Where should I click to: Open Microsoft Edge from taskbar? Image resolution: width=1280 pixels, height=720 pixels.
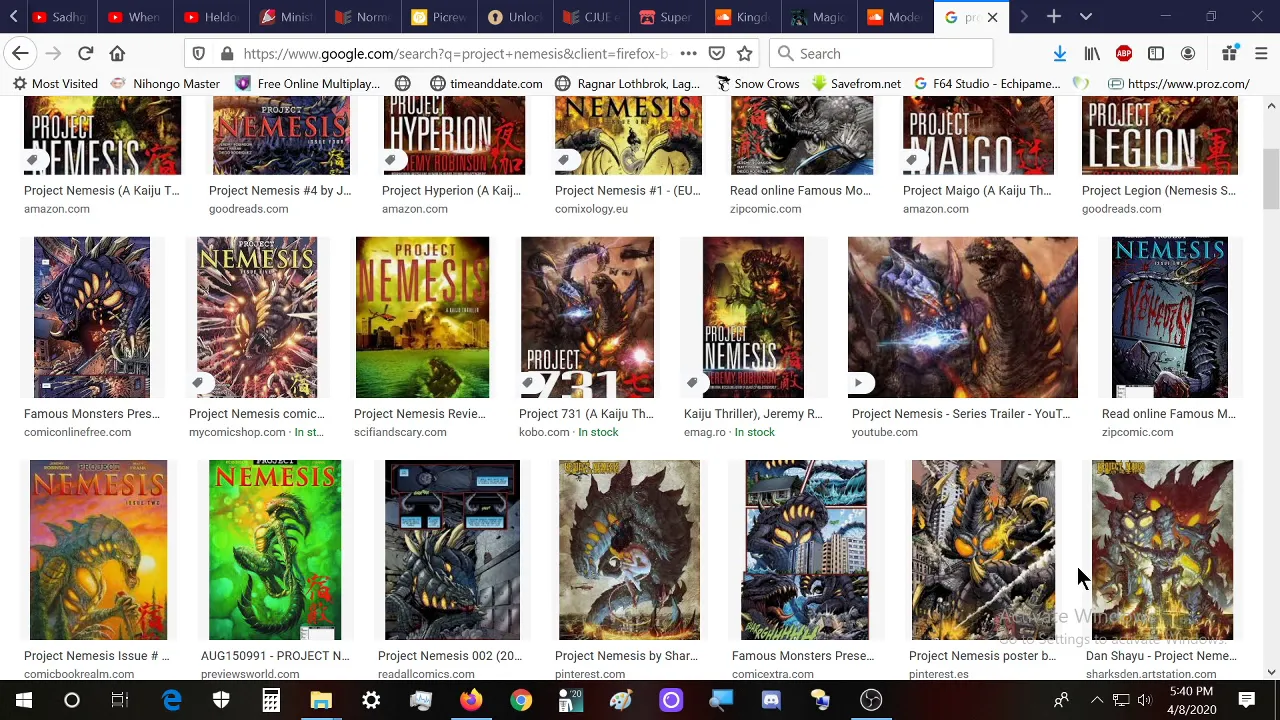171,700
